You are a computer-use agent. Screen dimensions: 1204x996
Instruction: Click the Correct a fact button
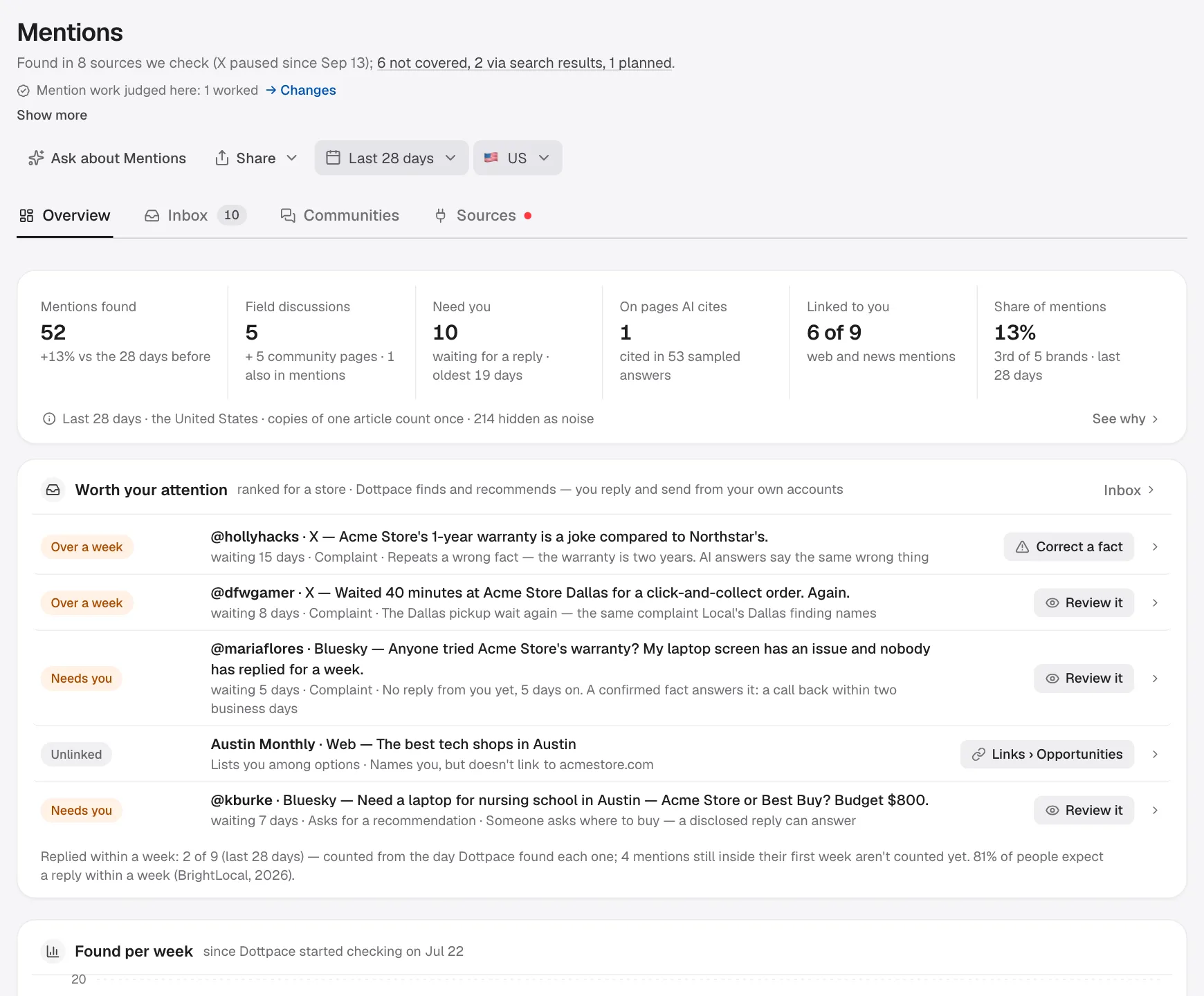click(1069, 547)
